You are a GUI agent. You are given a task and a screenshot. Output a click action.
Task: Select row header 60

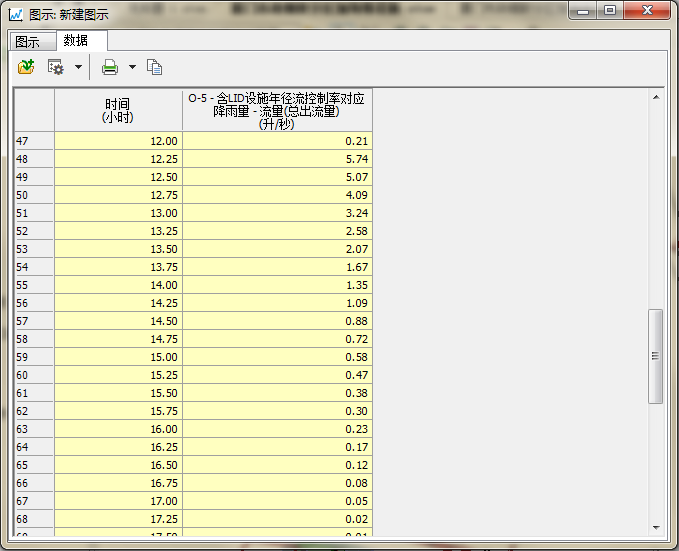pyautogui.click(x=34, y=375)
